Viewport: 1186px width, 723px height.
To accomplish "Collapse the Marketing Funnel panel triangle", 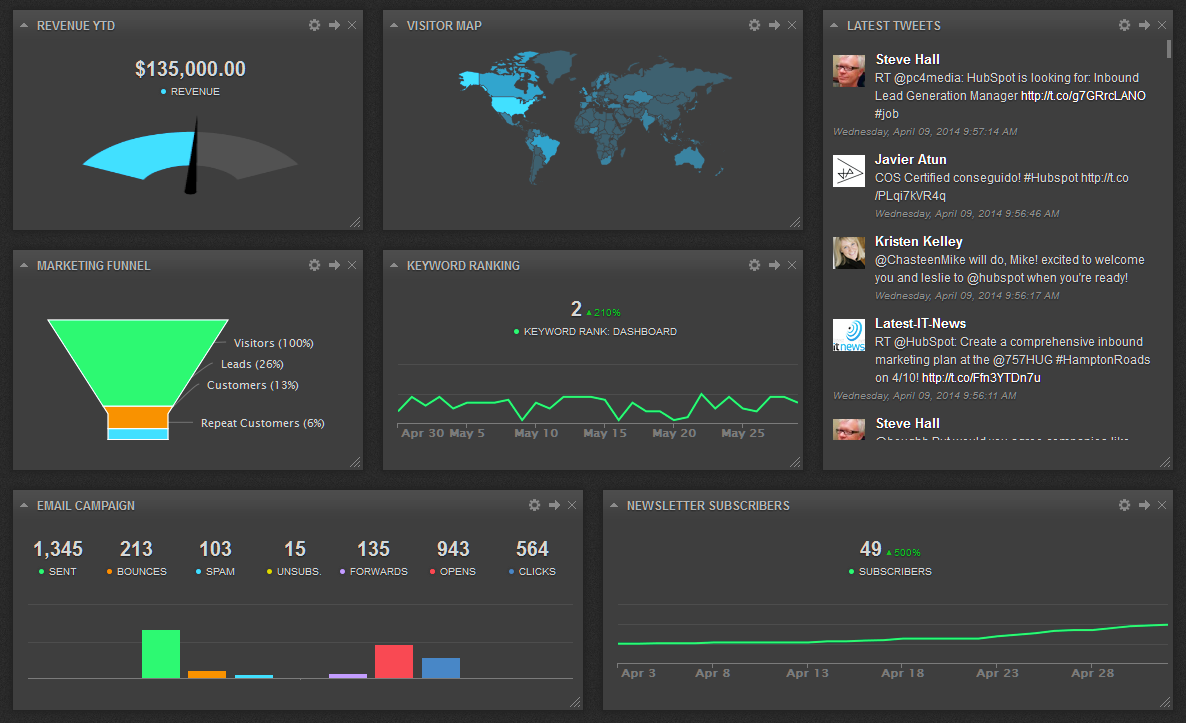I will (x=23, y=265).
